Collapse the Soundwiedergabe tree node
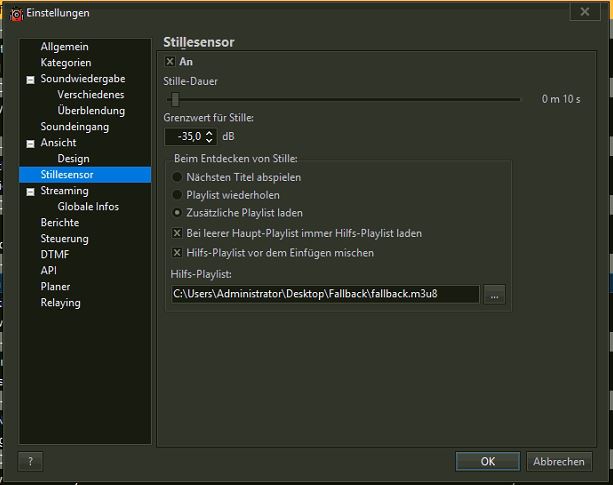Image resolution: width=613 pixels, height=485 pixels. (30, 80)
